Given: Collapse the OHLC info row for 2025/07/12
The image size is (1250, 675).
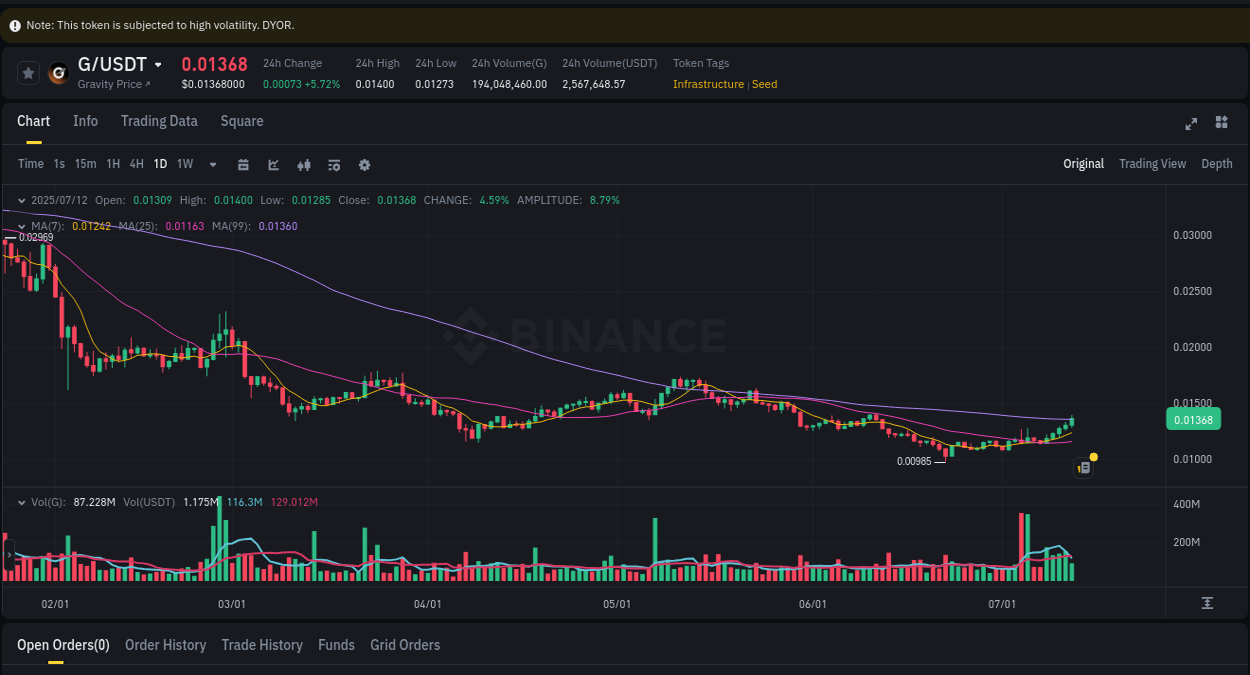Looking at the screenshot, I should pyautogui.click(x=22, y=199).
